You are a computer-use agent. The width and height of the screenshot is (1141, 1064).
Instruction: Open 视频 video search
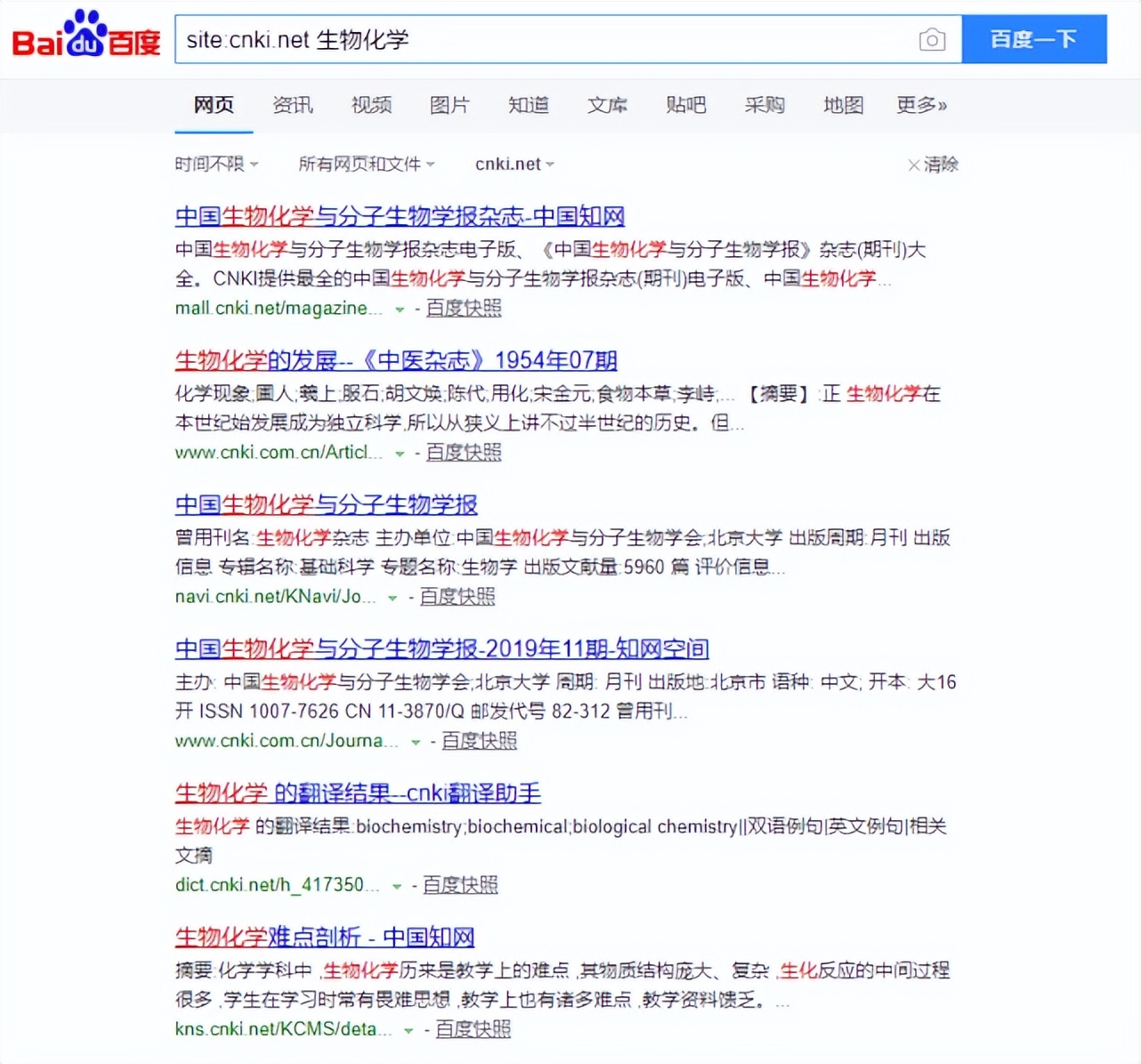click(371, 105)
